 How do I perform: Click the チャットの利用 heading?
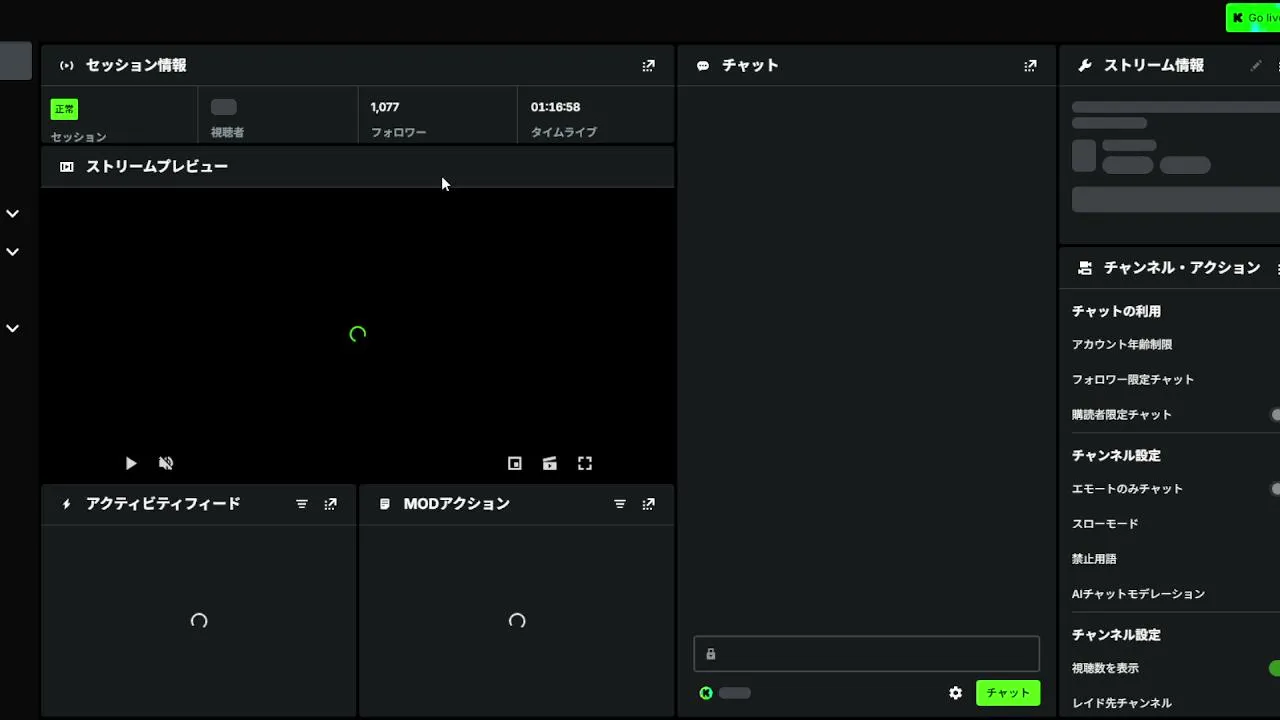[1116, 312]
